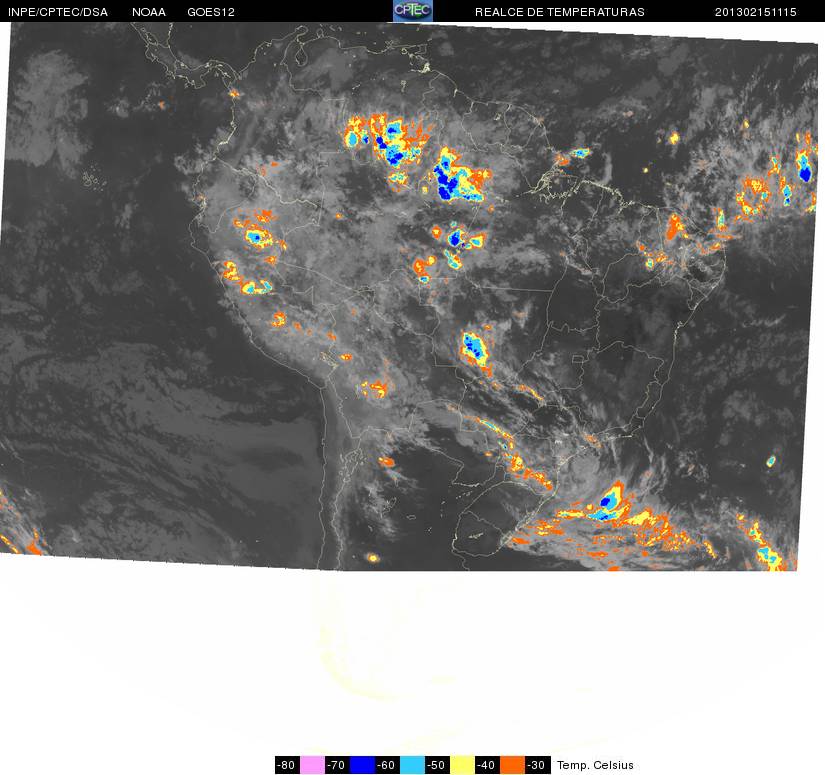Select the yellow legend color swatch
825x775 pixels.
point(462,765)
